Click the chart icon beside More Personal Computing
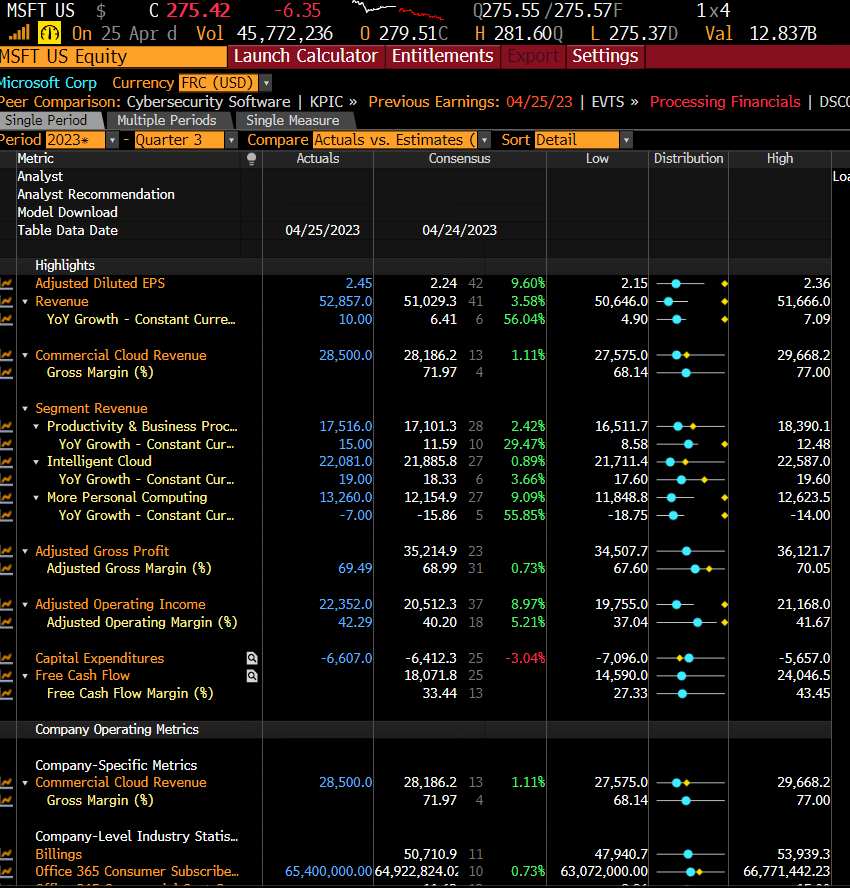The width and height of the screenshot is (850, 888). tap(6, 497)
